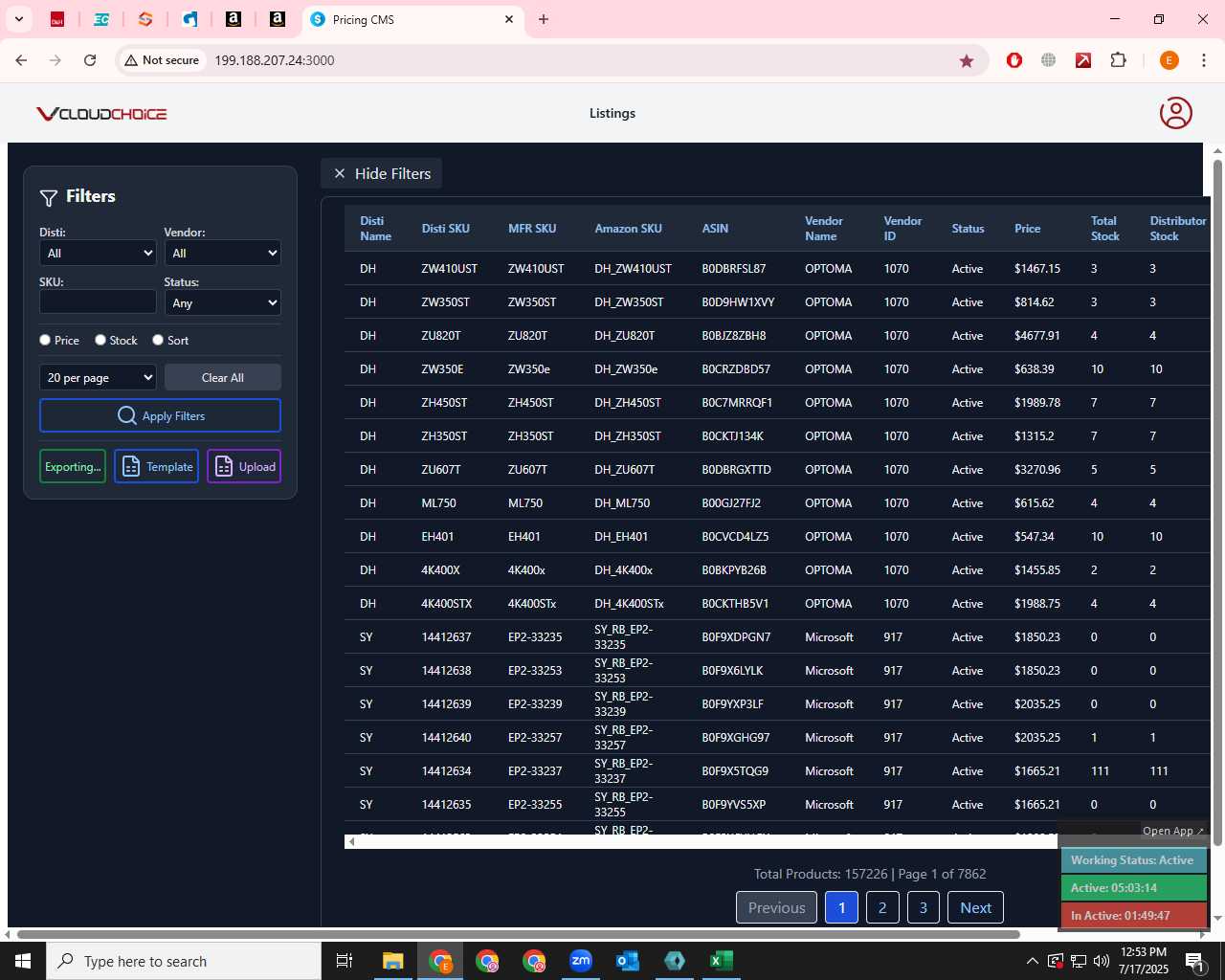
Task: Click the Amazon SKU column header
Action: click(628, 228)
